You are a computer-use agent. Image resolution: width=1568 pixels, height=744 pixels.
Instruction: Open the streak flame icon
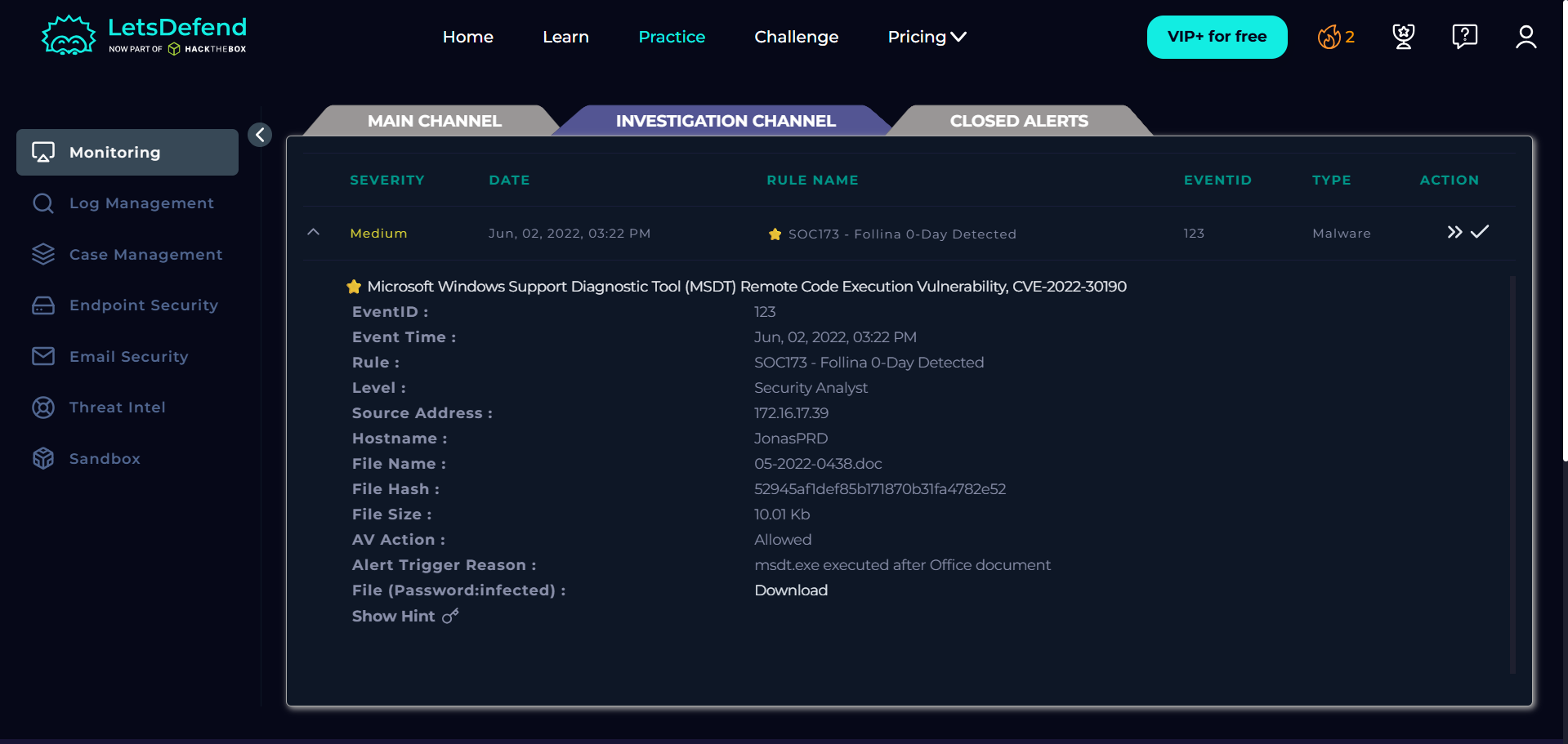pyautogui.click(x=1329, y=37)
